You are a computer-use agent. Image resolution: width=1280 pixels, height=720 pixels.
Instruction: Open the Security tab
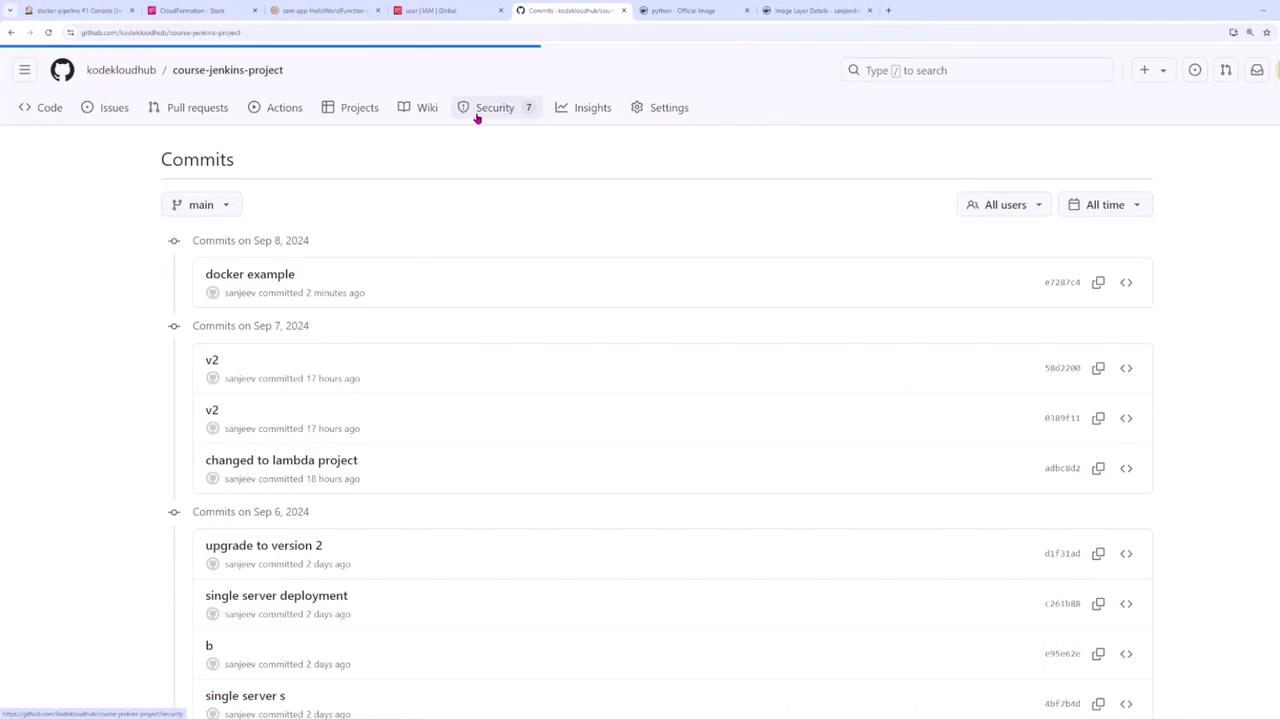pyautogui.click(x=496, y=108)
